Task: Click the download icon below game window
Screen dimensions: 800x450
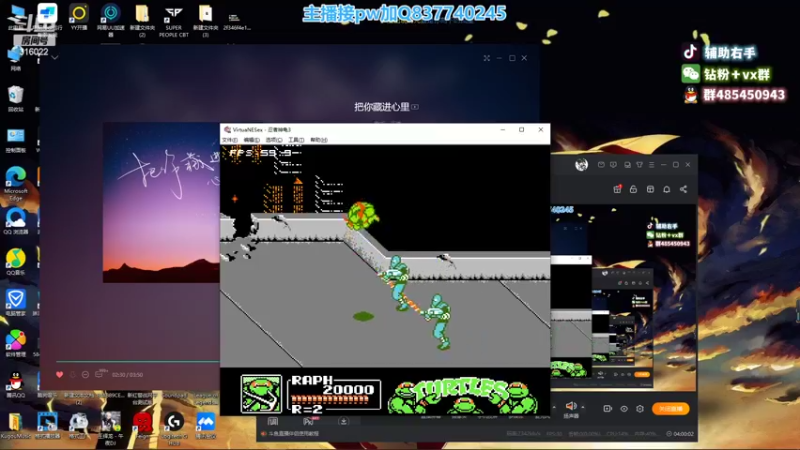Action: tap(343, 421)
